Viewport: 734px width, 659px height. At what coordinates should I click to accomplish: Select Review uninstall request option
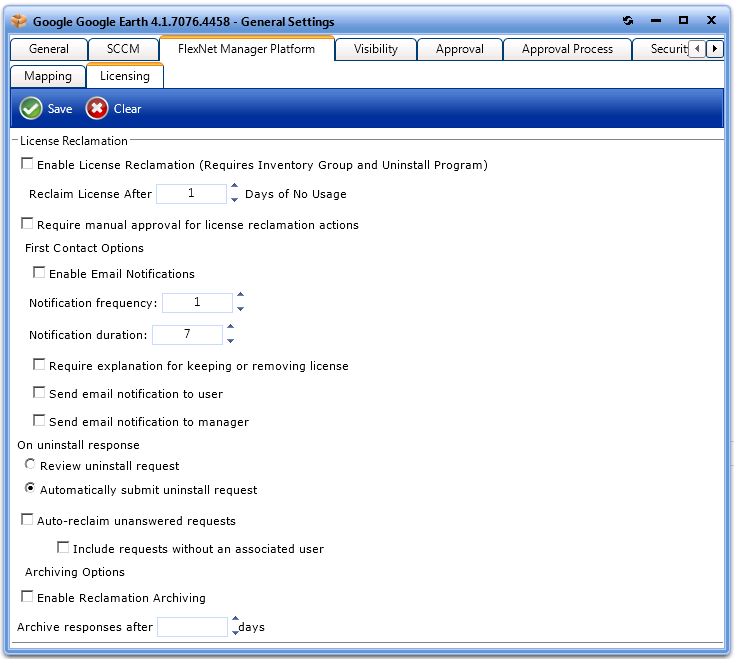[x=30, y=464]
